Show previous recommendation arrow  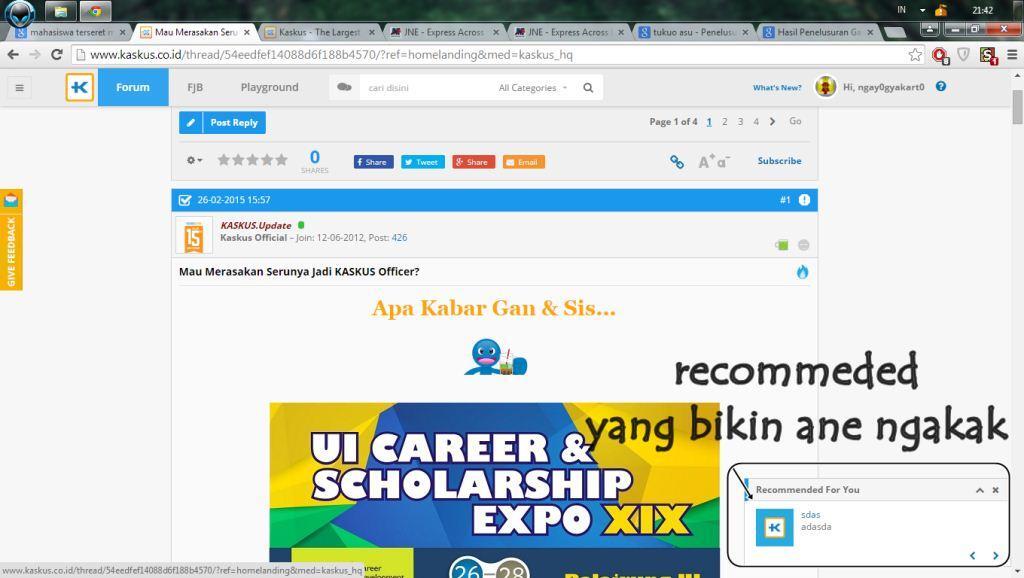pyautogui.click(x=972, y=556)
